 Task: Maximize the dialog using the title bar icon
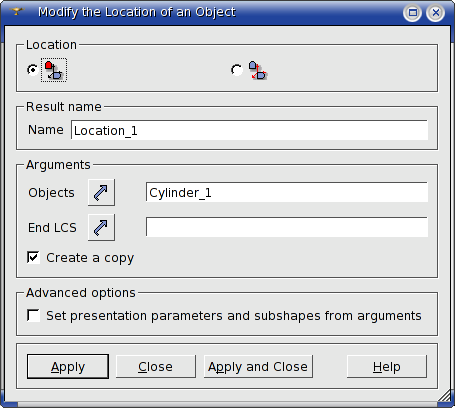pos(413,13)
